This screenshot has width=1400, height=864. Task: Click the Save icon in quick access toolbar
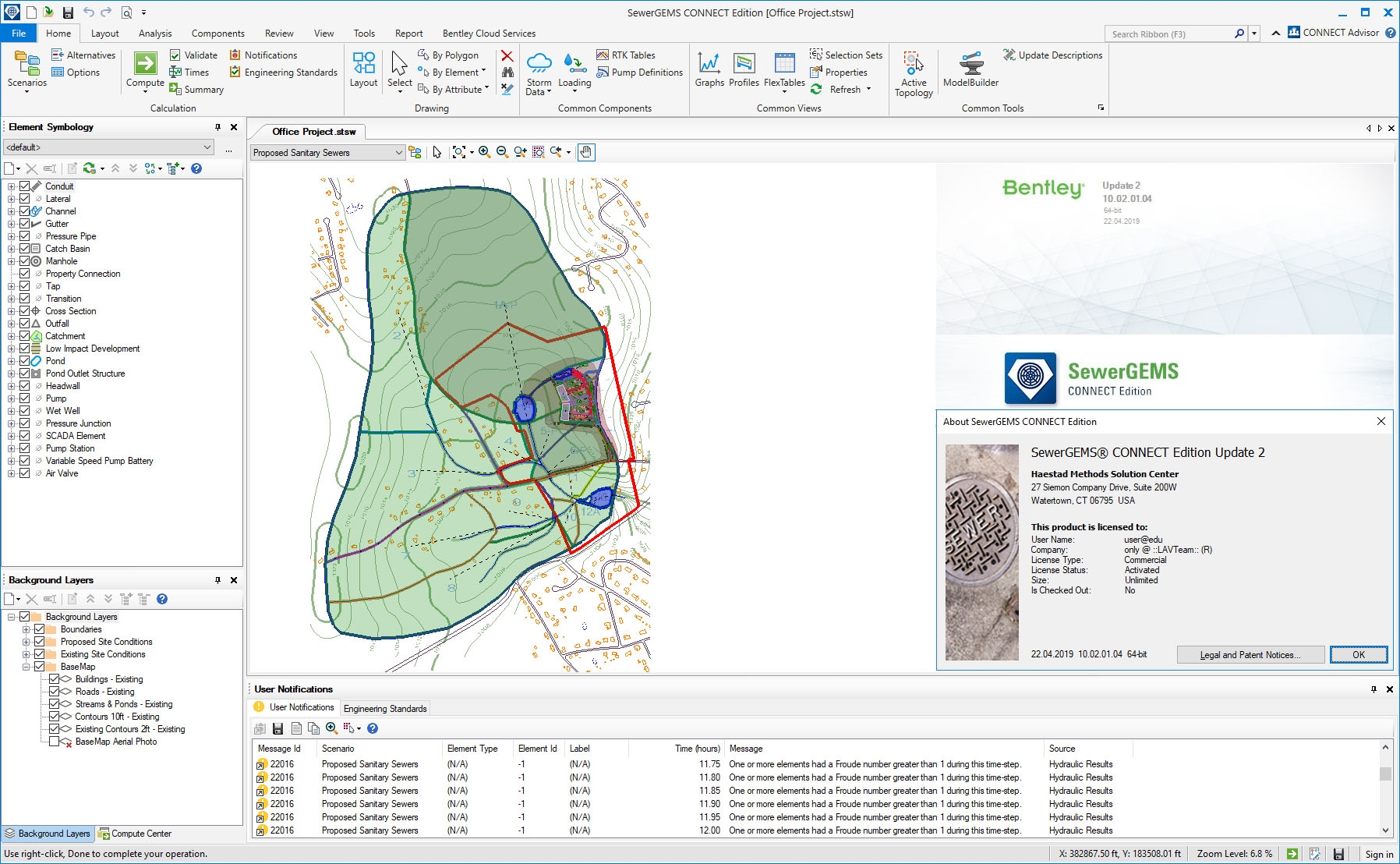pos(68,12)
